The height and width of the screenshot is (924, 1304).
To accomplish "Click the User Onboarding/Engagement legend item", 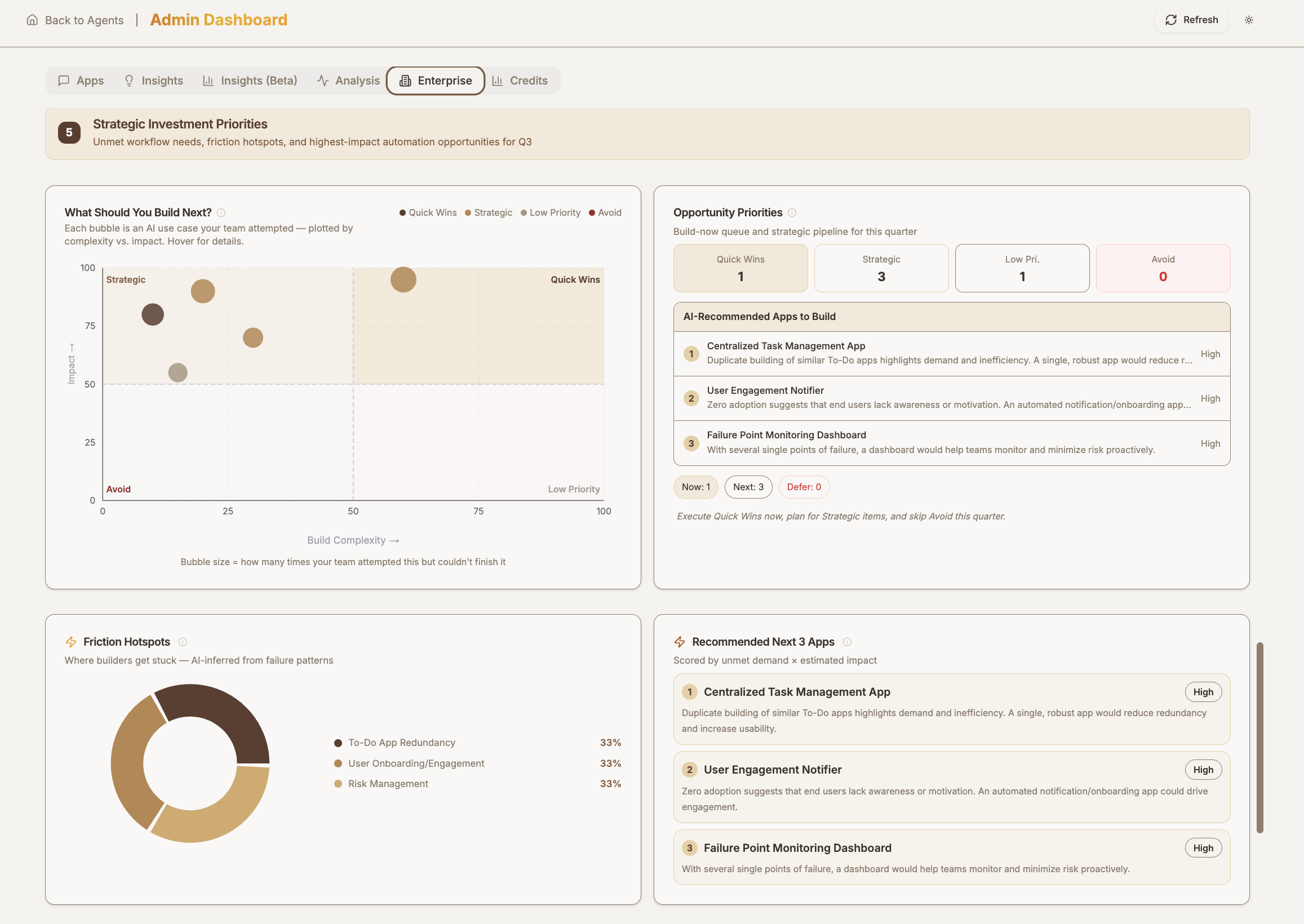I will tap(478, 763).
